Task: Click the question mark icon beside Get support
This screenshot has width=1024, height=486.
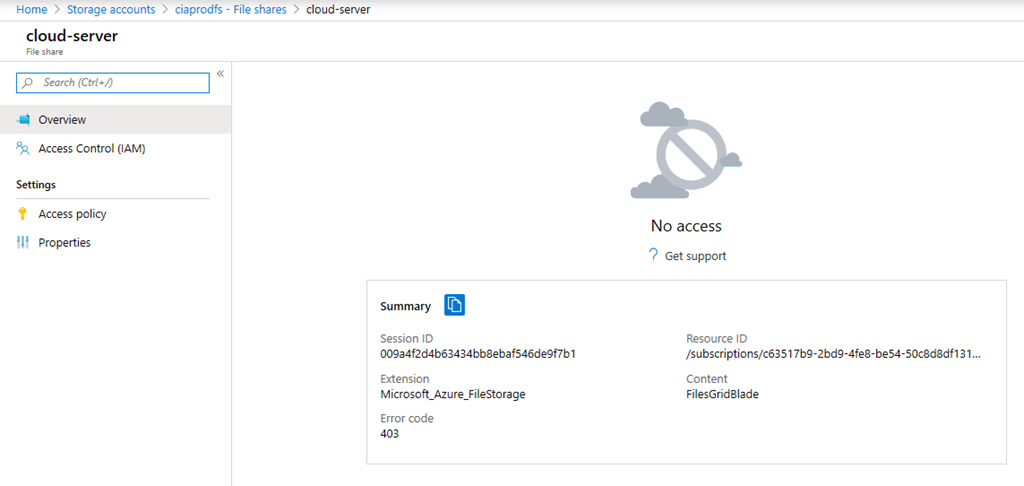Action: pyautogui.click(x=654, y=255)
